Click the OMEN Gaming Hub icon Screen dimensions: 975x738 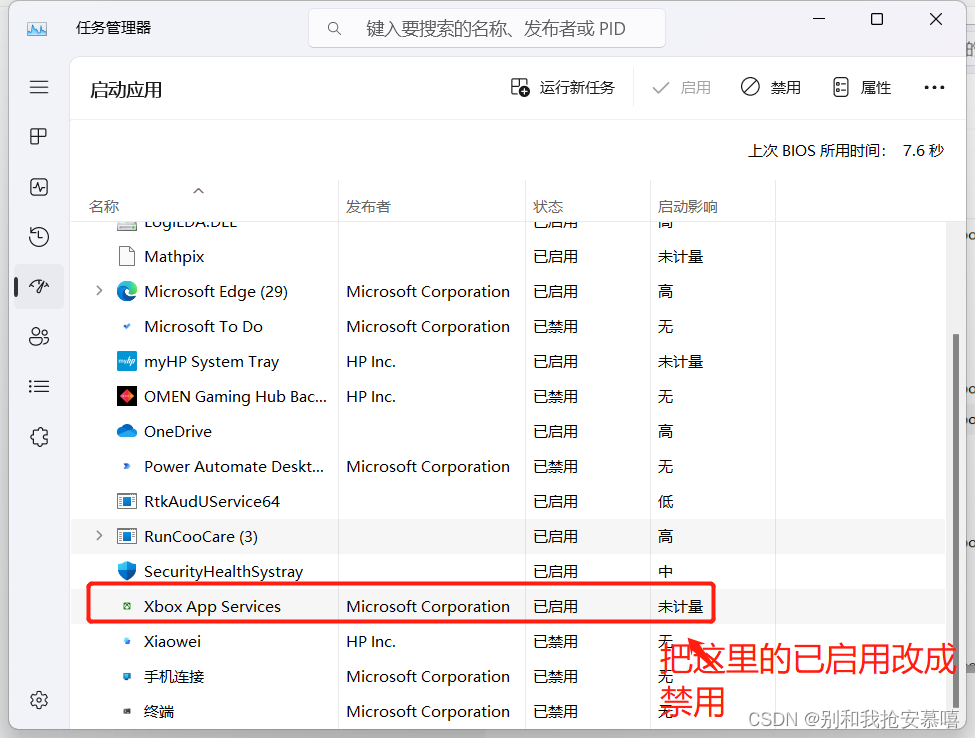[x=127, y=396]
